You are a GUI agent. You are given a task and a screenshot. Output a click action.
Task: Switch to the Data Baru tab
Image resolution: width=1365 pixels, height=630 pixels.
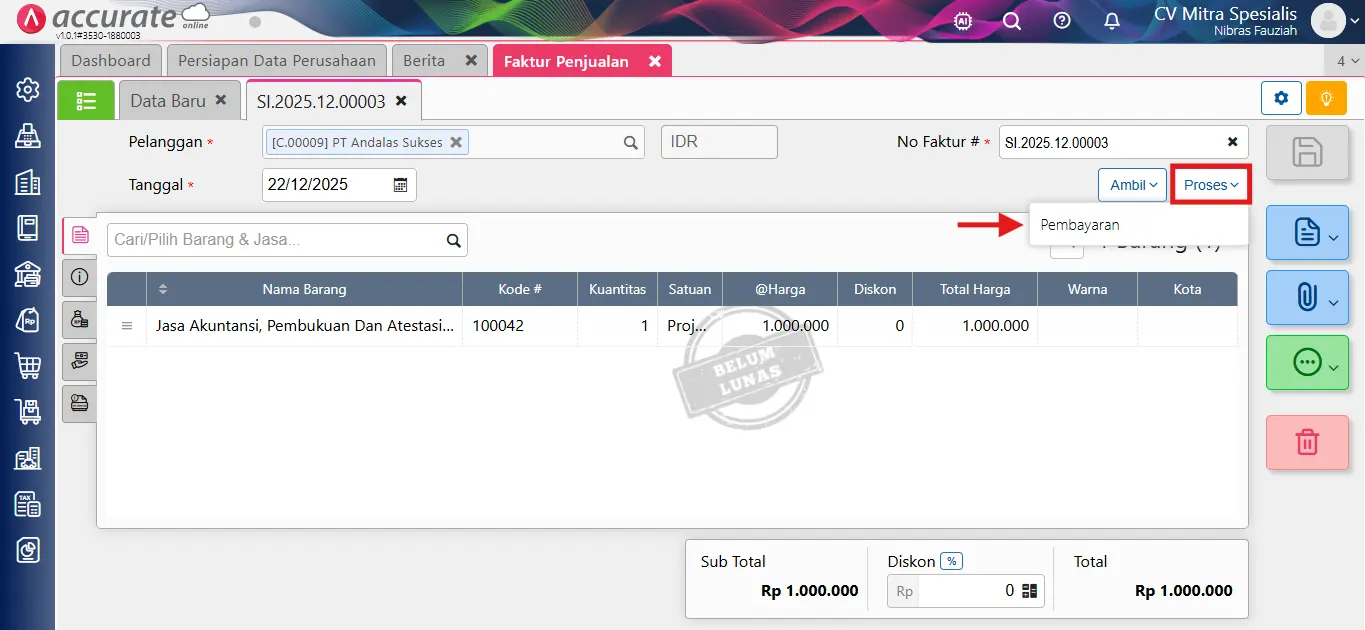(168, 101)
